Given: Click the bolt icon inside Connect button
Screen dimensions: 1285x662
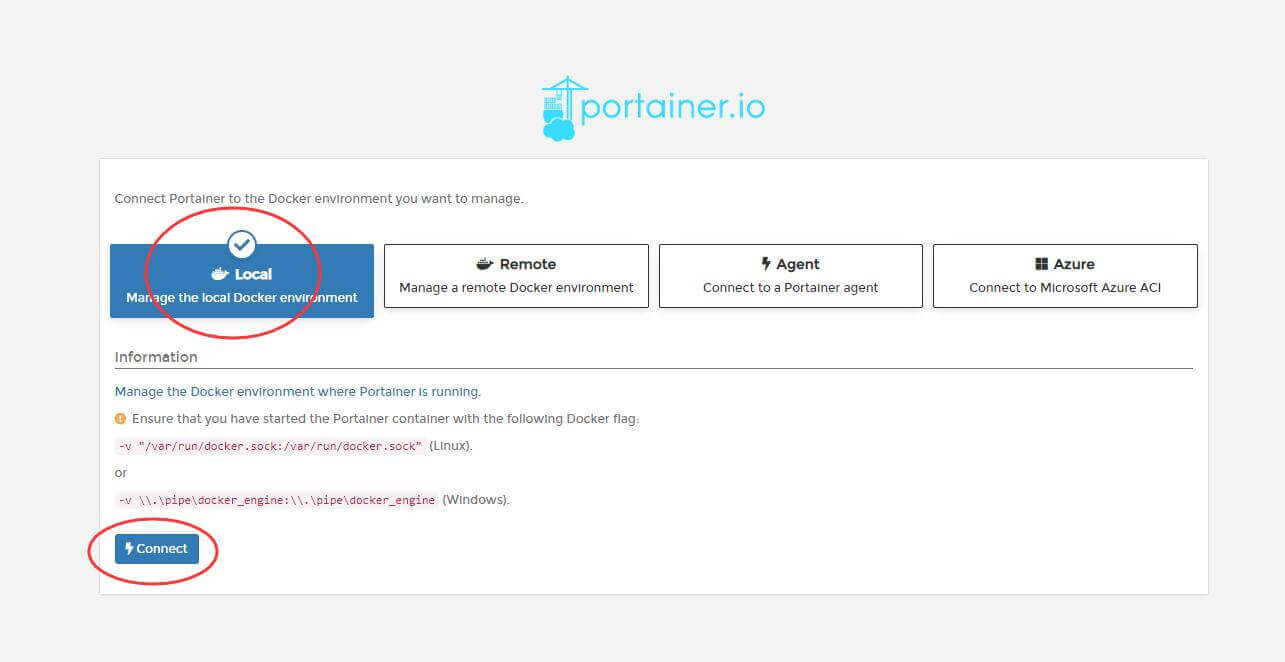Looking at the screenshot, I should click(129, 548).
